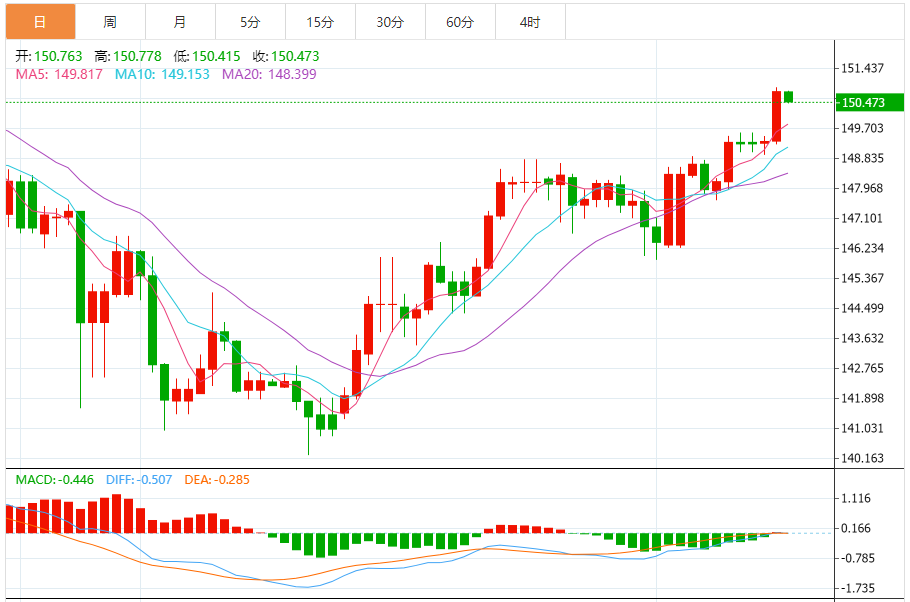Click the 1.116 MACD axis label
Image resolution: width=910 pixels, height=602 pixels.
856,498
